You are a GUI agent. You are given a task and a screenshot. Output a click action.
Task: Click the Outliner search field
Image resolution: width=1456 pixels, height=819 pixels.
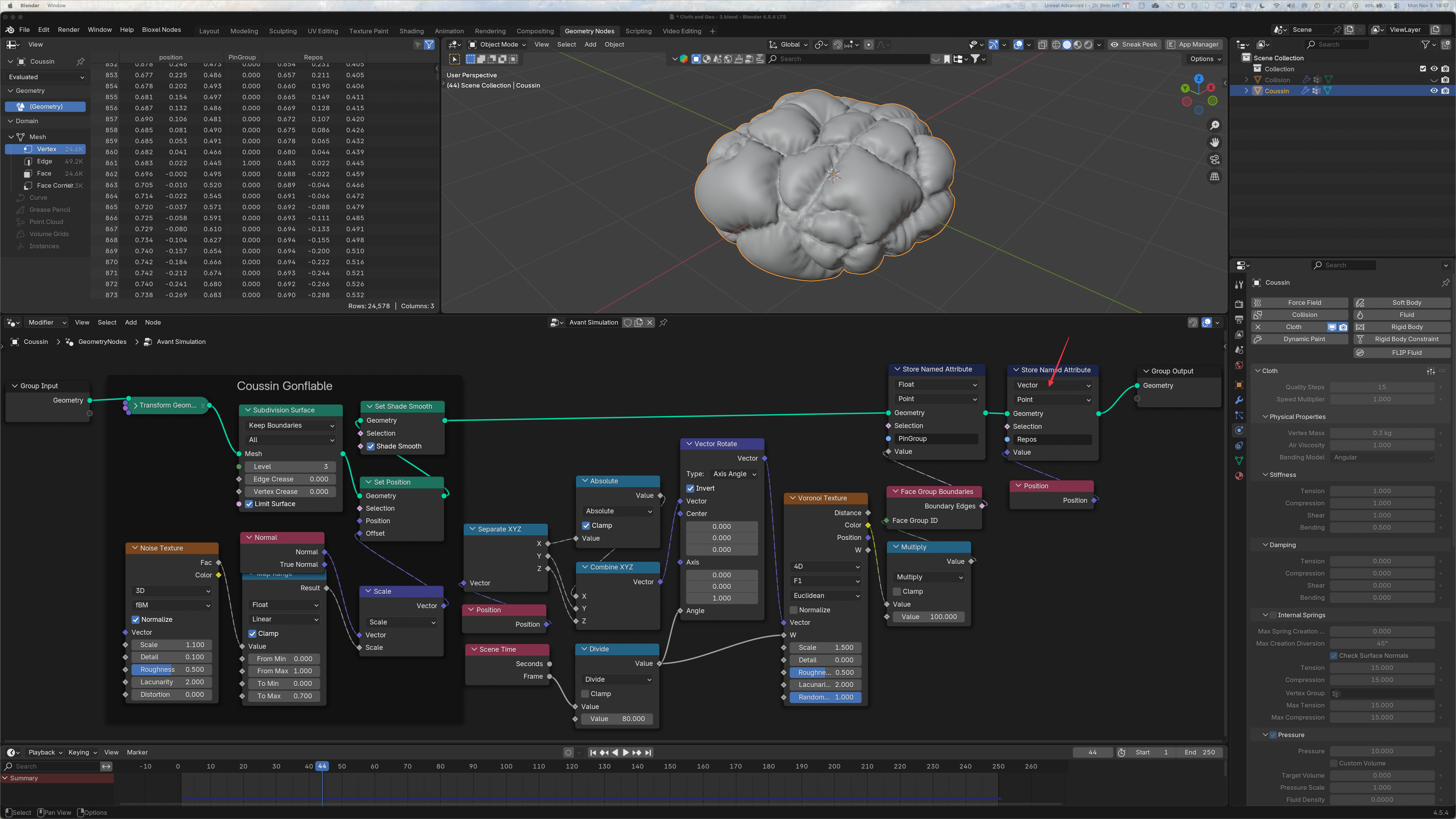point(1337,45)
